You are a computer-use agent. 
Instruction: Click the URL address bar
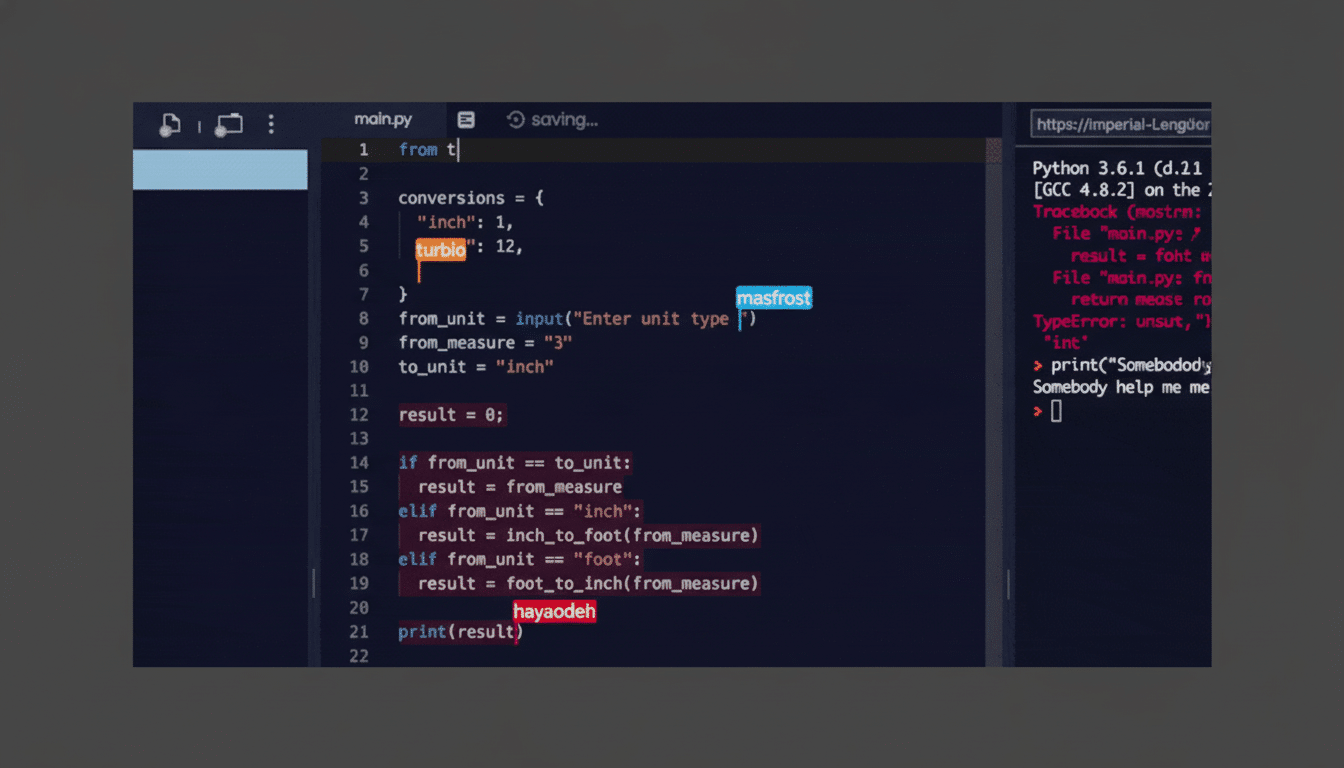(1120, 124)
